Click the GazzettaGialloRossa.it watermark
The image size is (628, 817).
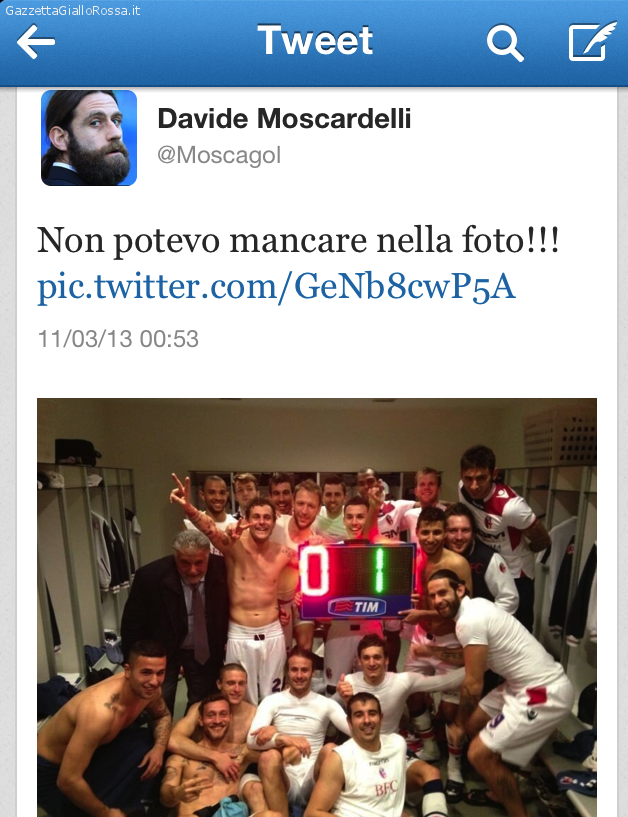pos(72,10)
